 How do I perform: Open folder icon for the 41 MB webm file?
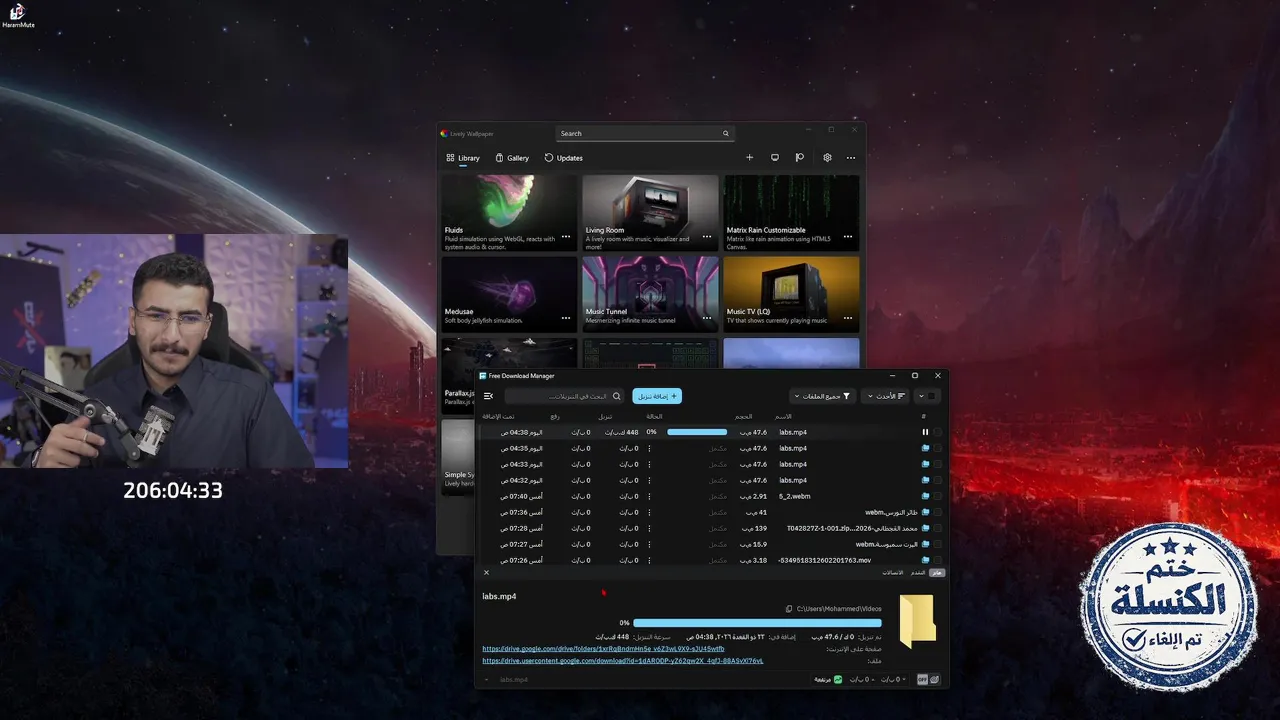pos(925,512)
